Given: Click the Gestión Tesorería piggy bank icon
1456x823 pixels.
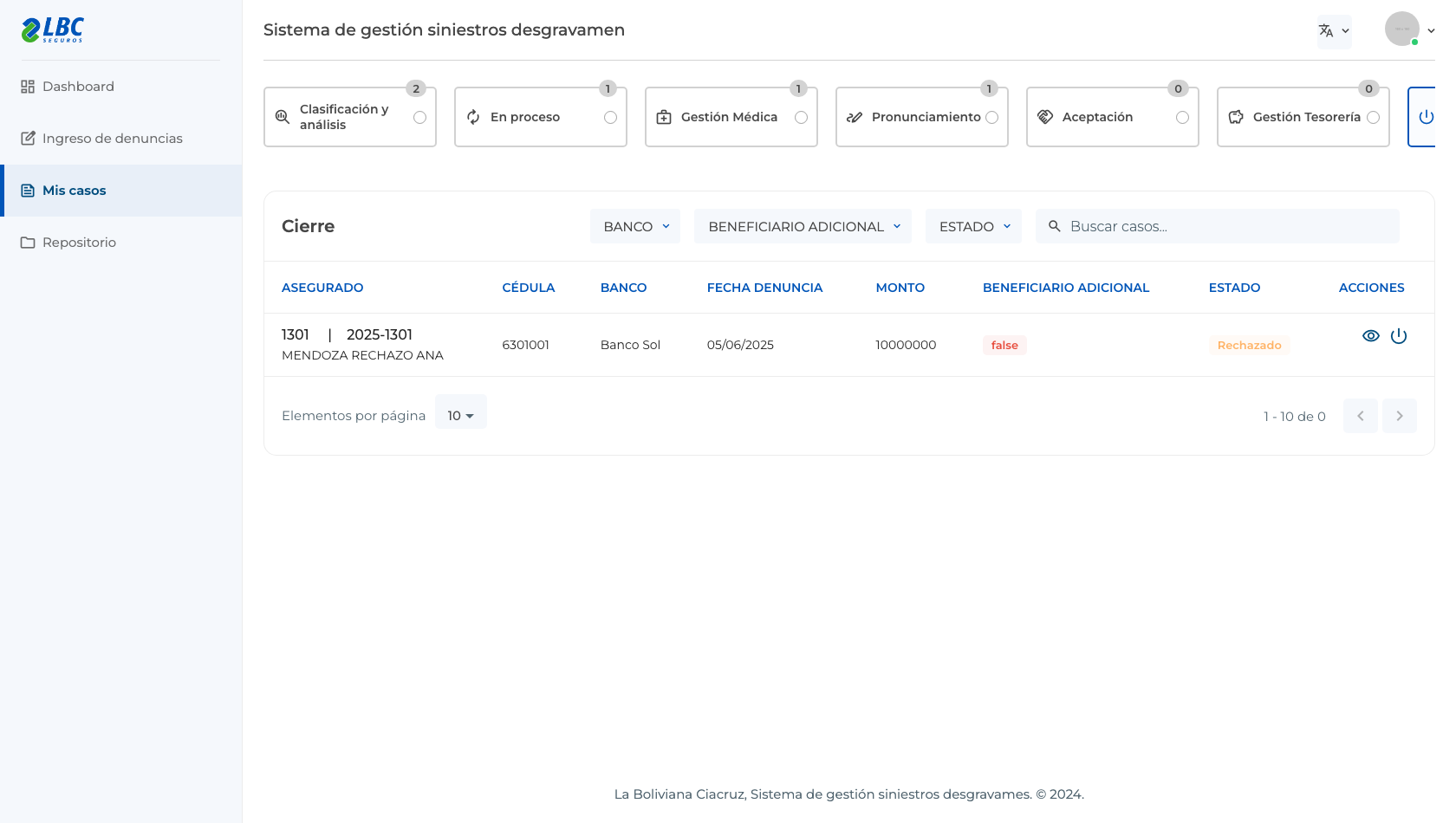Looking at the screenshot, I should (x=1236, y=117).
